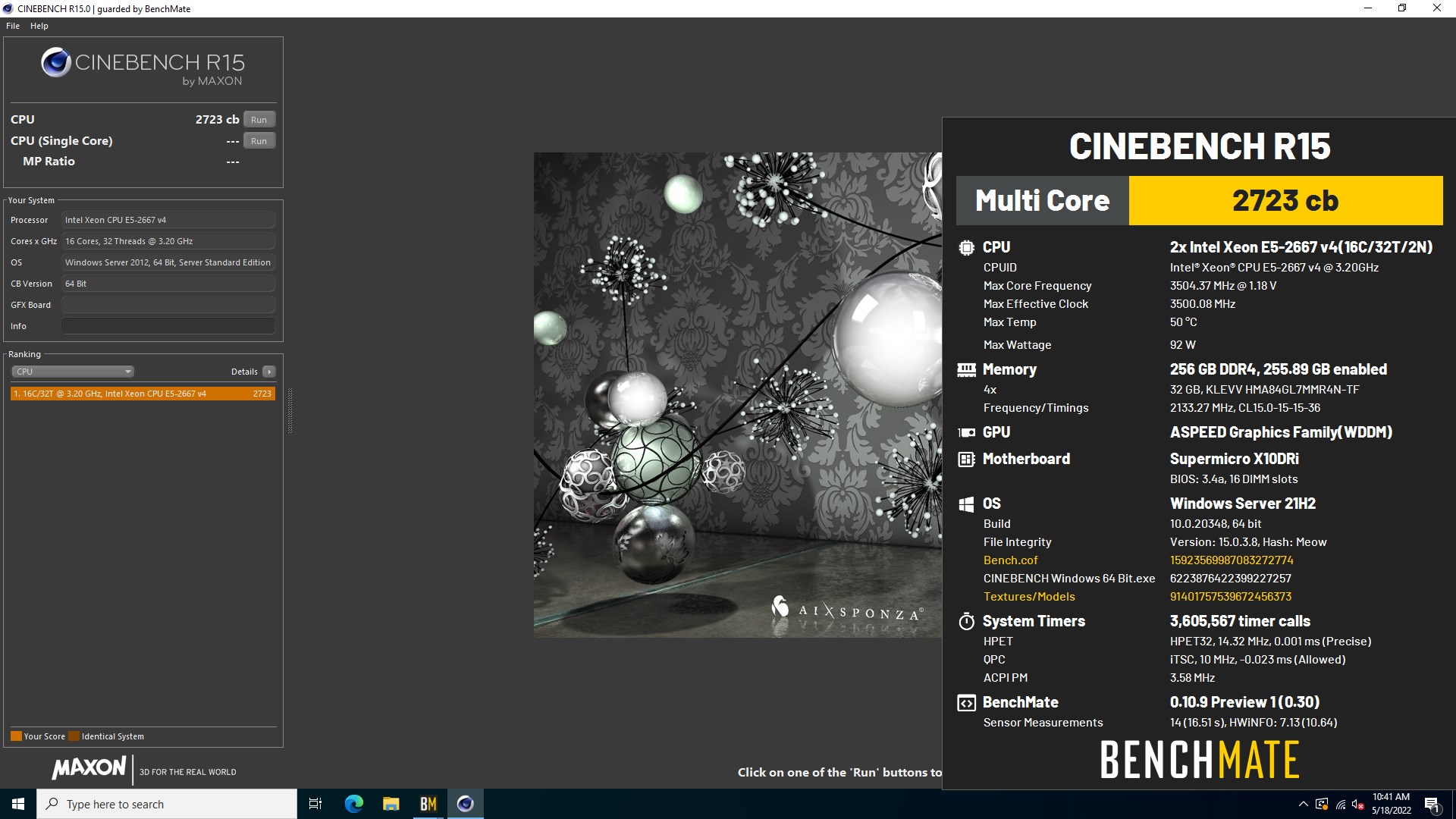Click the Your Score orange legend swatch
The height and width of the screenshot is (819, 1456).
coord(16,736)
